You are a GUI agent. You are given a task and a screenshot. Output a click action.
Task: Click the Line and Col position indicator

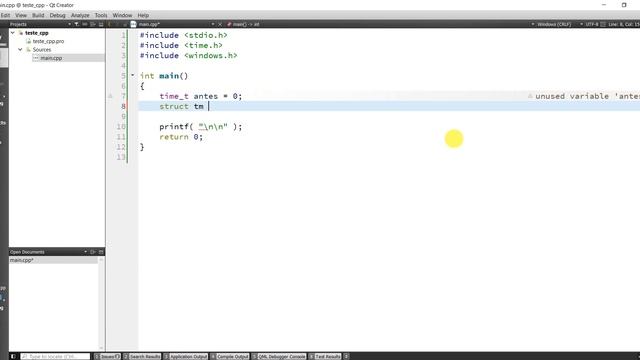(624, 24)
